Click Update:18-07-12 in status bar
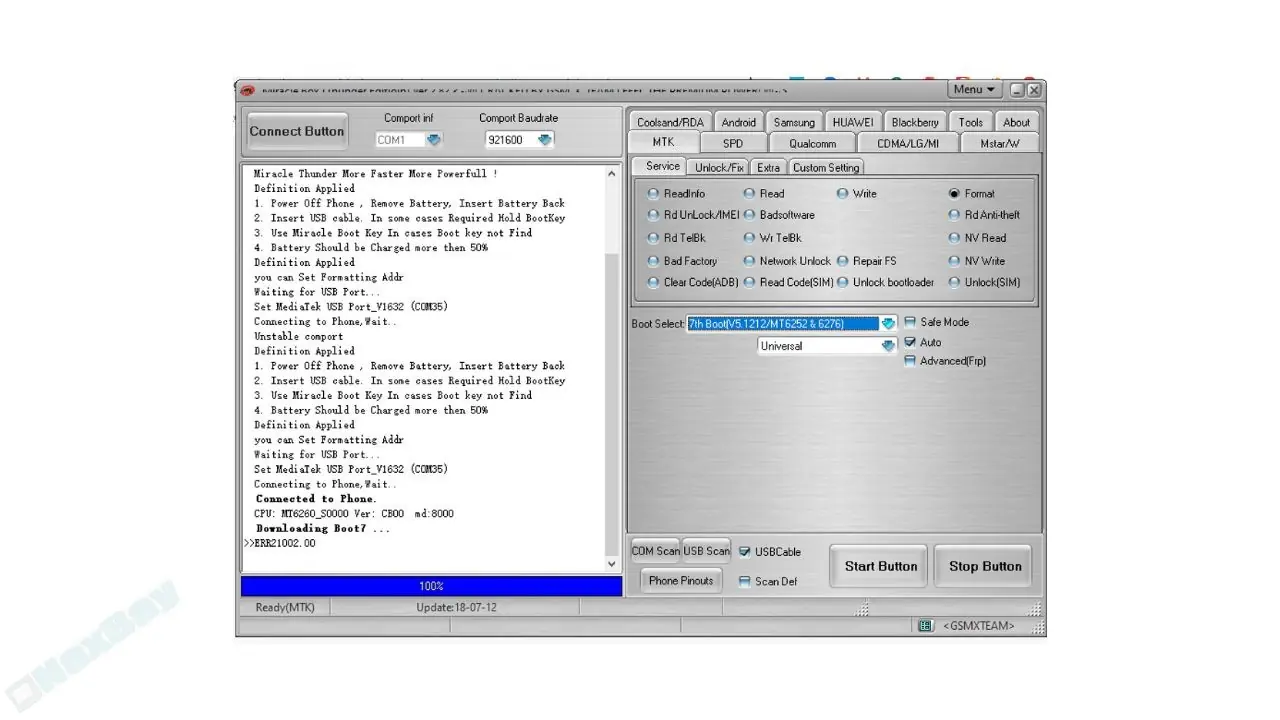The height and width of the screenshot is (720, 1280). pos(456,607)
